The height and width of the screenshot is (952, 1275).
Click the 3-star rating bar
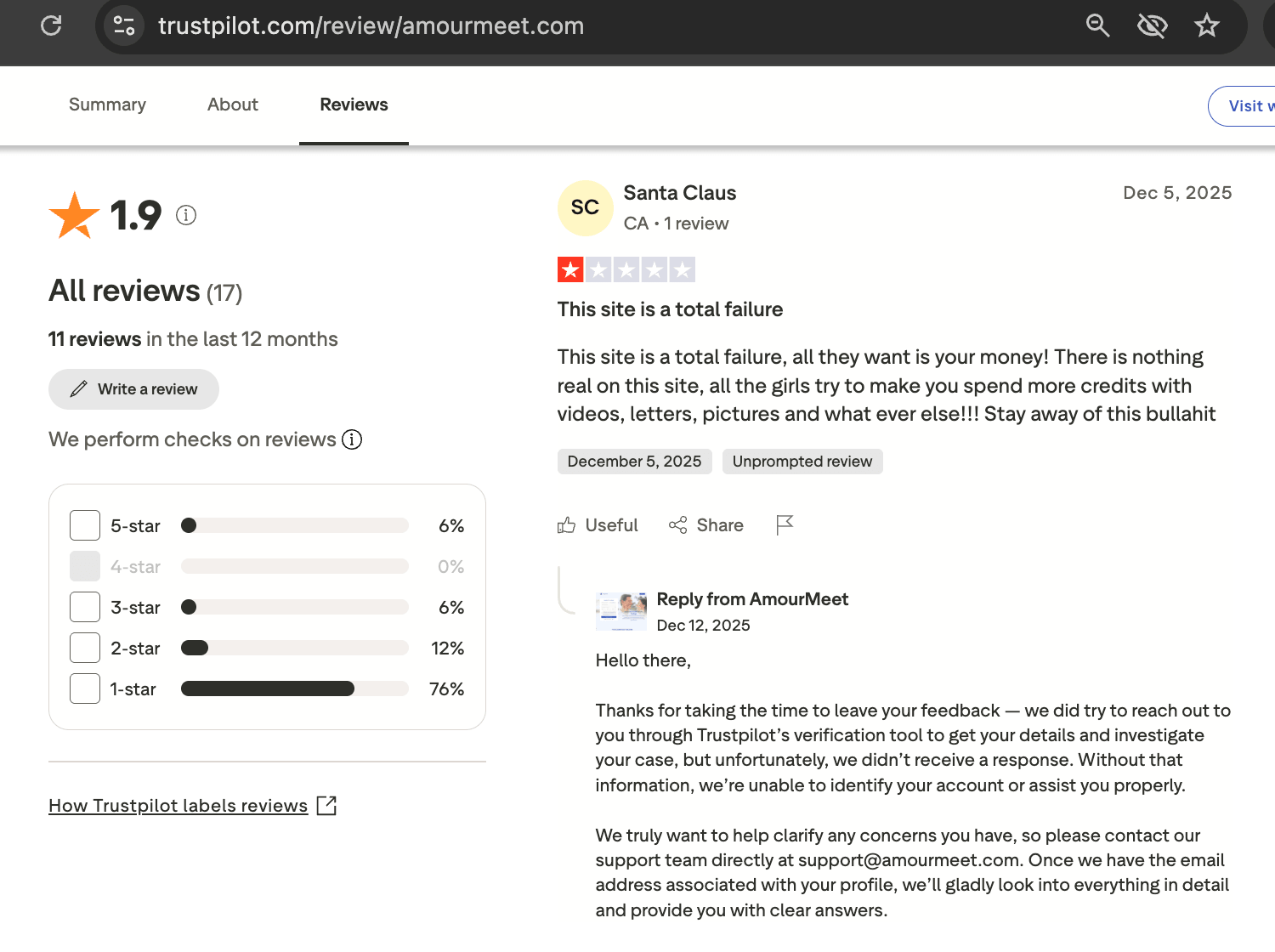(x=295, y=607)
